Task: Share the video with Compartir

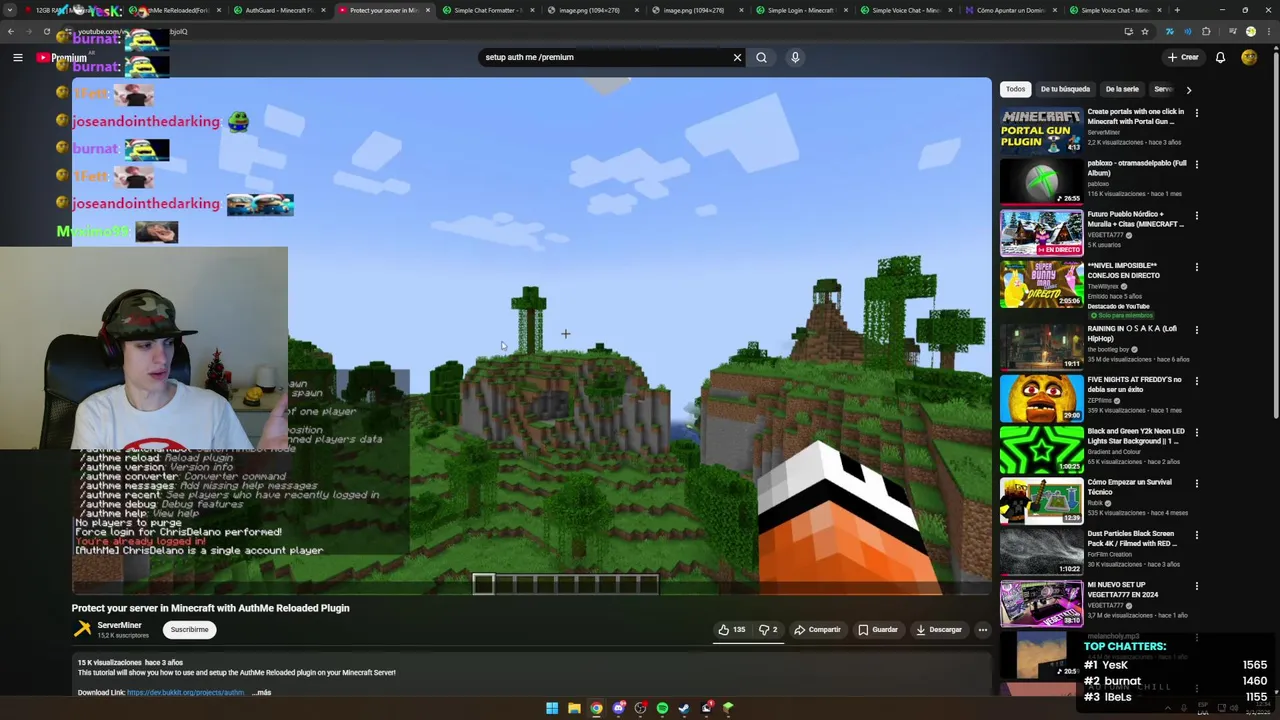Action: tap(817, 630)
